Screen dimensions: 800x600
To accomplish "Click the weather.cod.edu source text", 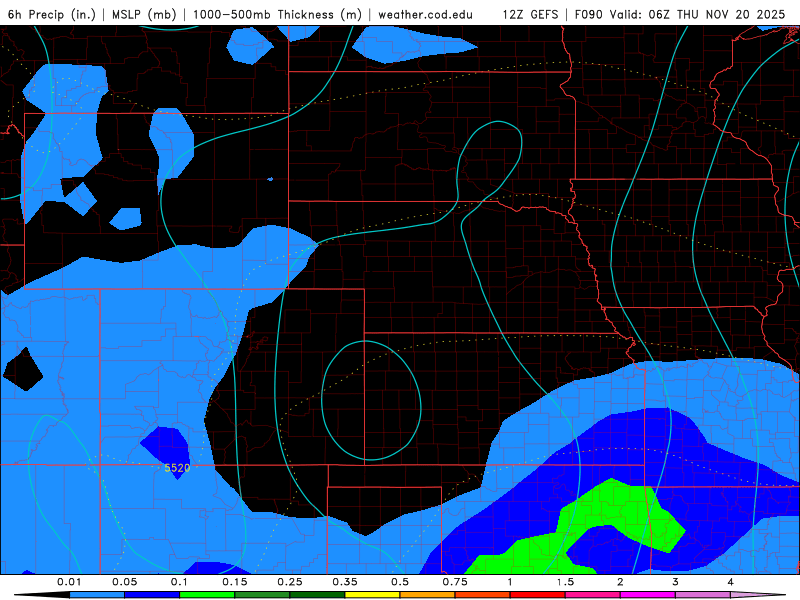I will (x=425, y=14).
